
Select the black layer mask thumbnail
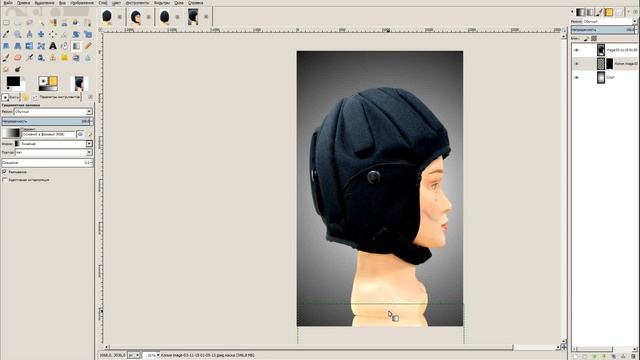[x=609, y=64]
